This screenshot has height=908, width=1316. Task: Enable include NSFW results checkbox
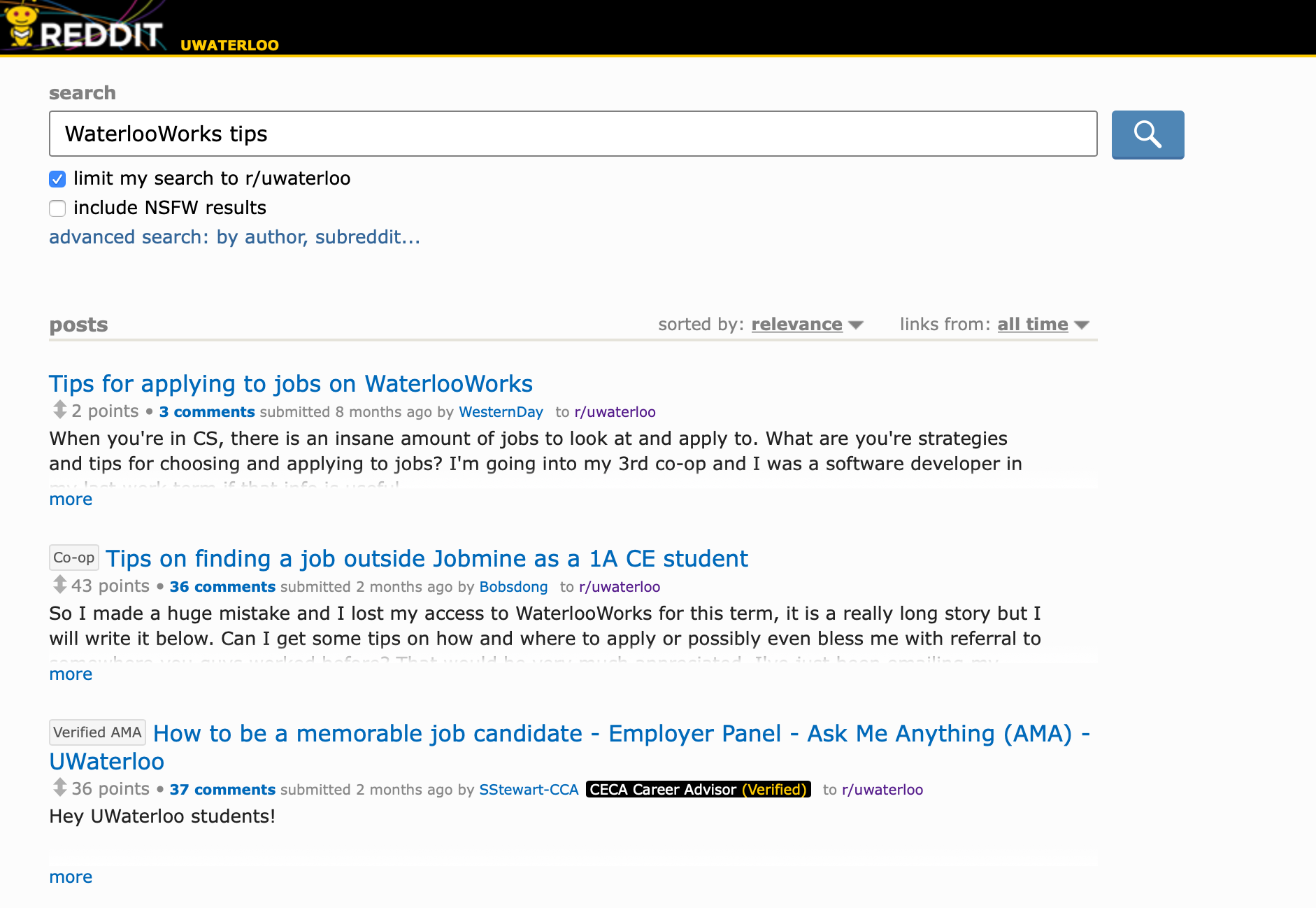[57, 208]
